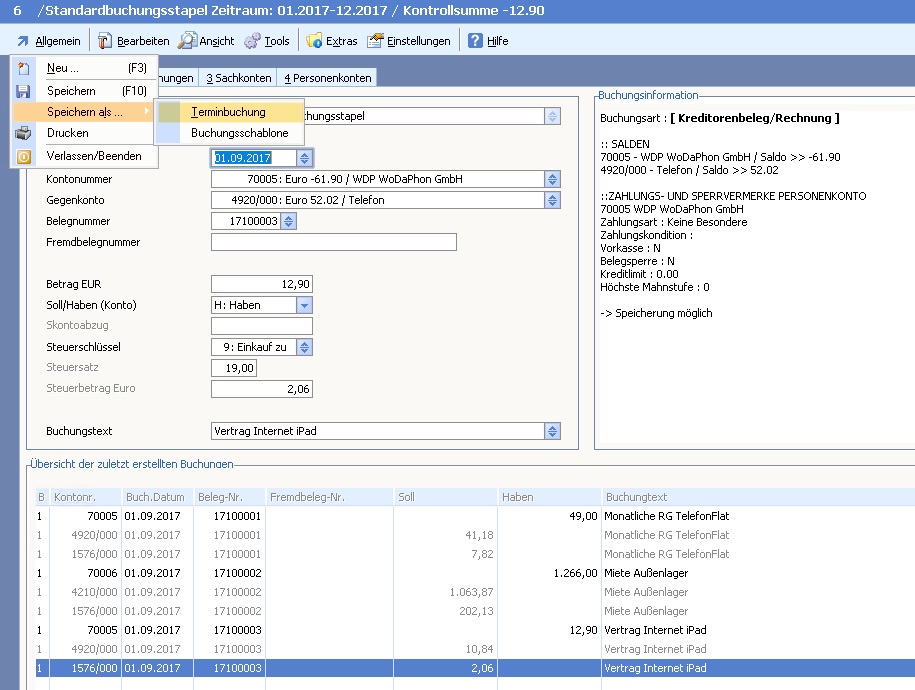This screenshot has height=690, width=915.
Task: Click the floppy disk icon beside Speichern
Action: [x=24, y=91]
